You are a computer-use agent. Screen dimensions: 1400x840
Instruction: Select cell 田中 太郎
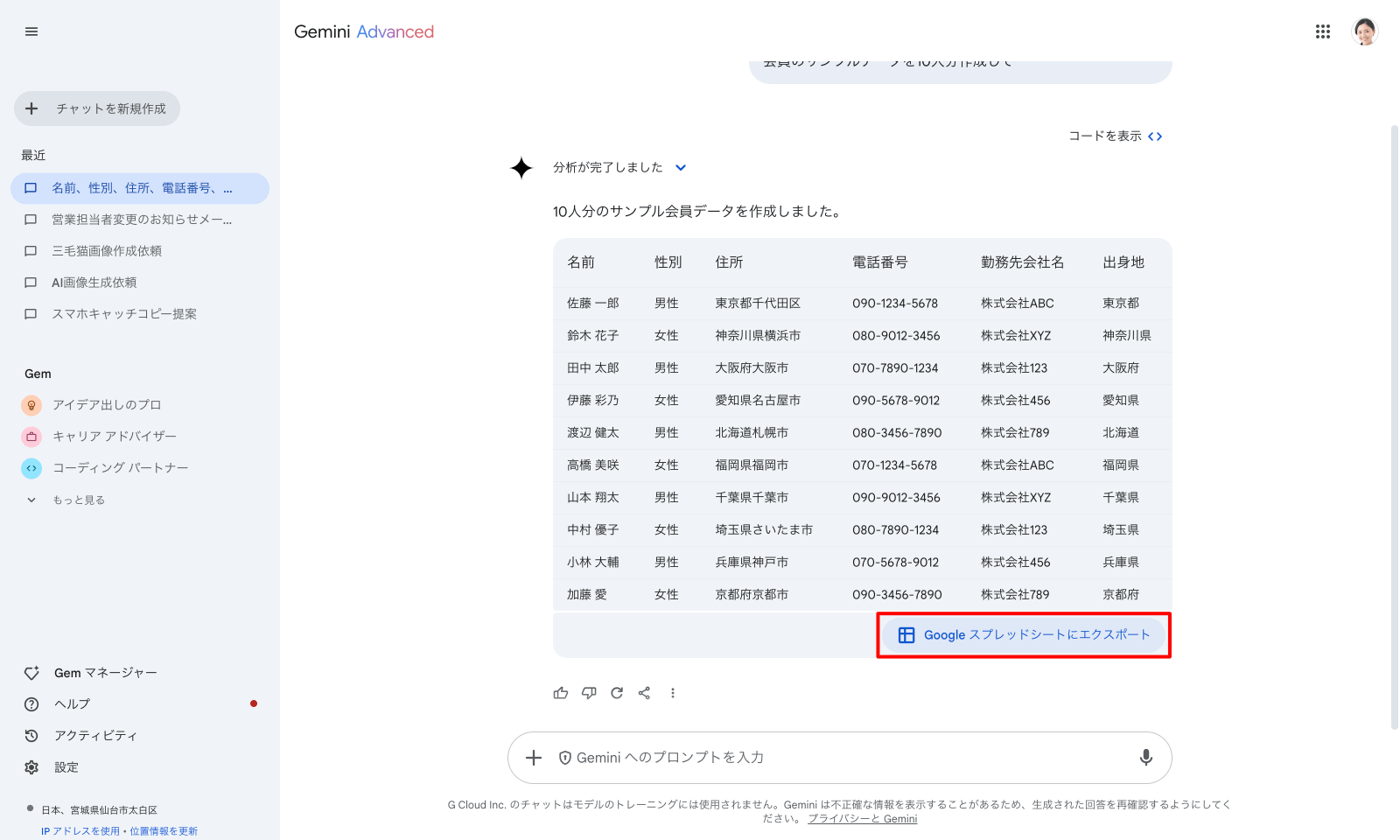593,368
